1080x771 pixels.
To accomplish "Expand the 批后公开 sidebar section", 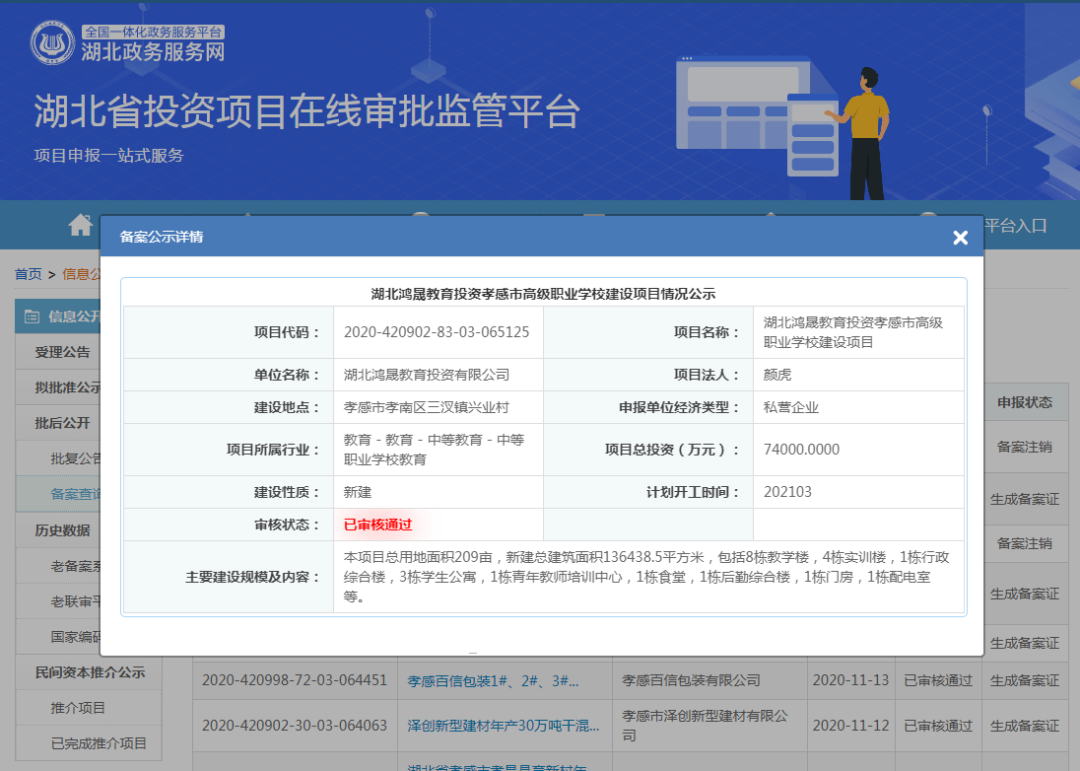I will (62, 423).
